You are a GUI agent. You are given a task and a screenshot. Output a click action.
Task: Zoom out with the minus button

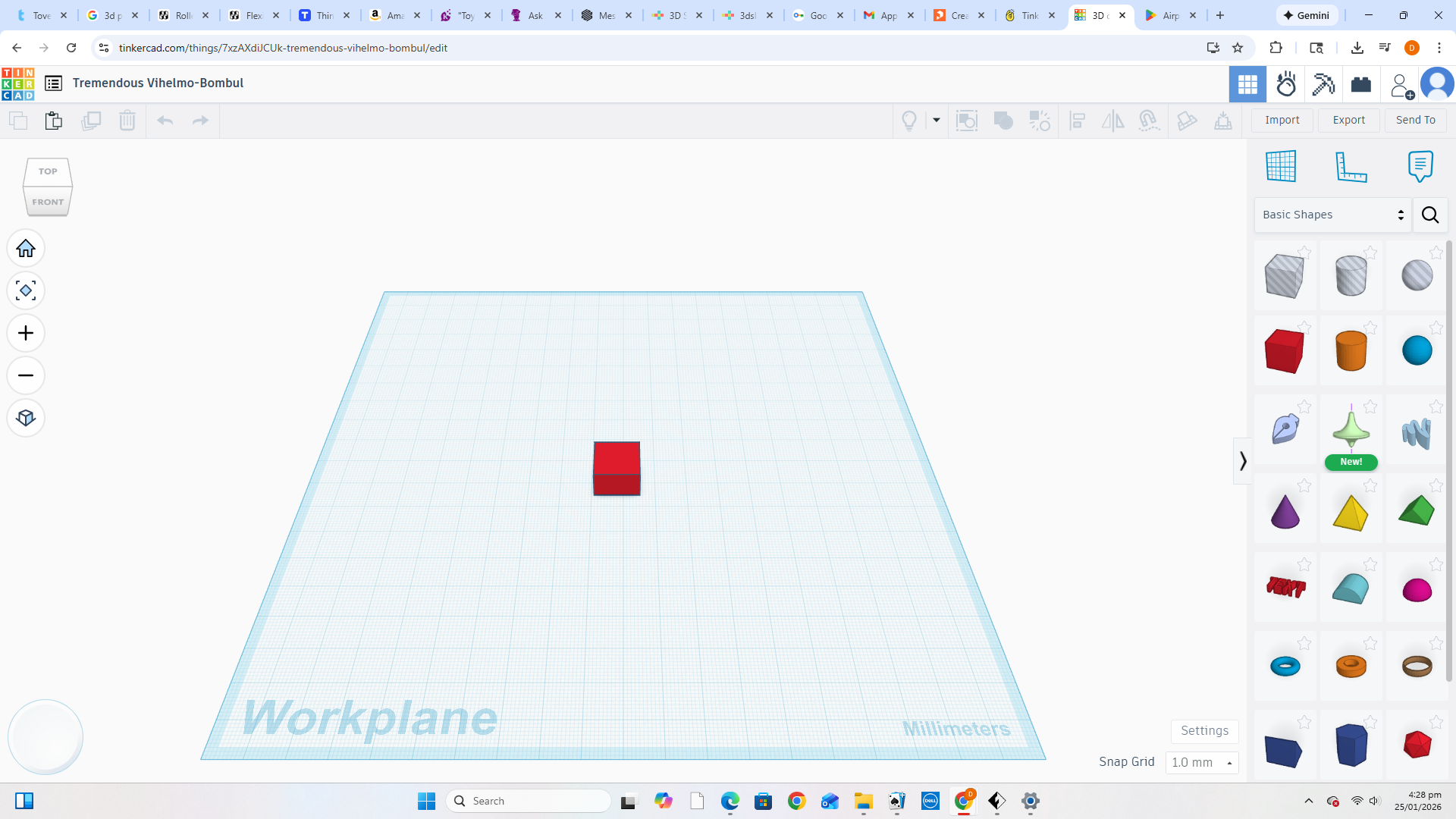[x=26, y=376]
